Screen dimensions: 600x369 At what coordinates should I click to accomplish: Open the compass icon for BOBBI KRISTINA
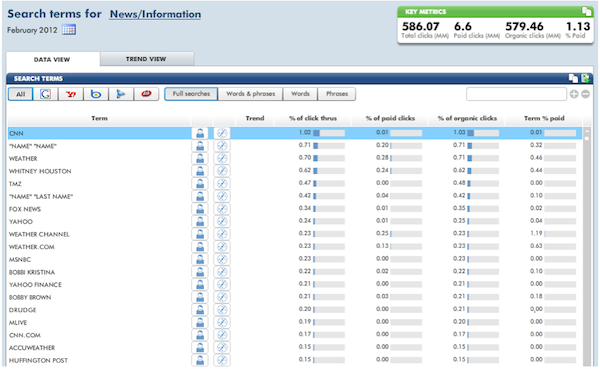click(222, 272)
